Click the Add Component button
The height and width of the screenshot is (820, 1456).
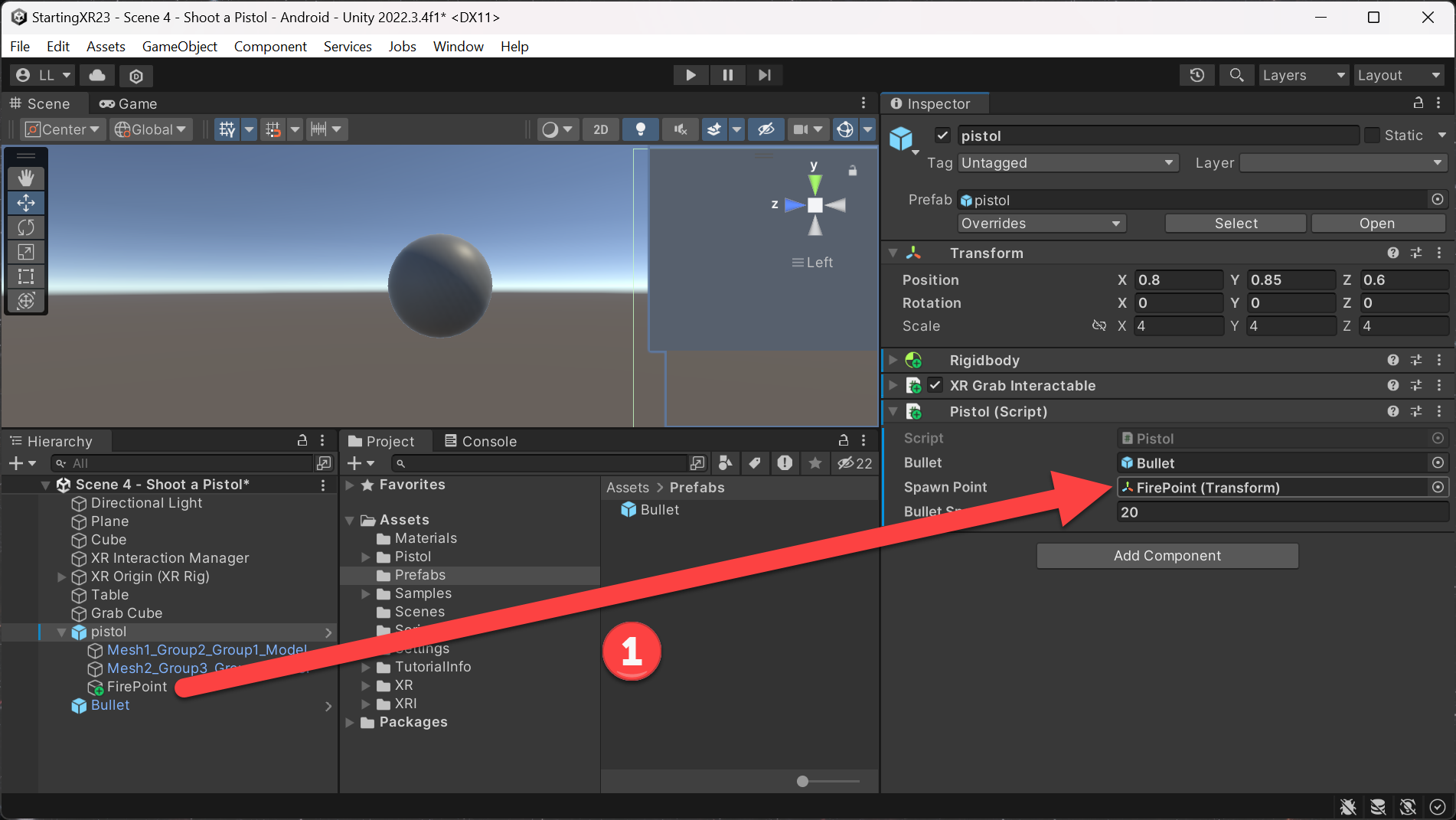(x=1167, y=556)
